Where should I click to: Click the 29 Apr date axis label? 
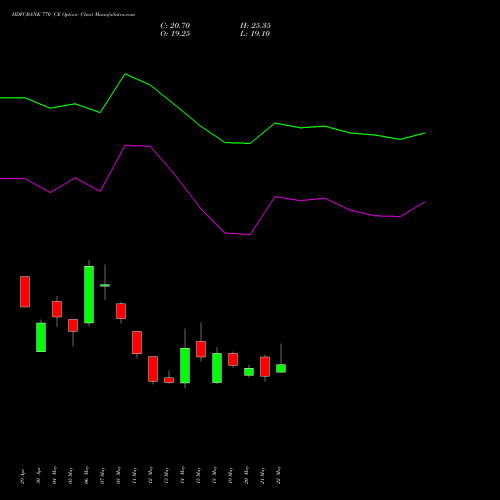click(22, 476)
